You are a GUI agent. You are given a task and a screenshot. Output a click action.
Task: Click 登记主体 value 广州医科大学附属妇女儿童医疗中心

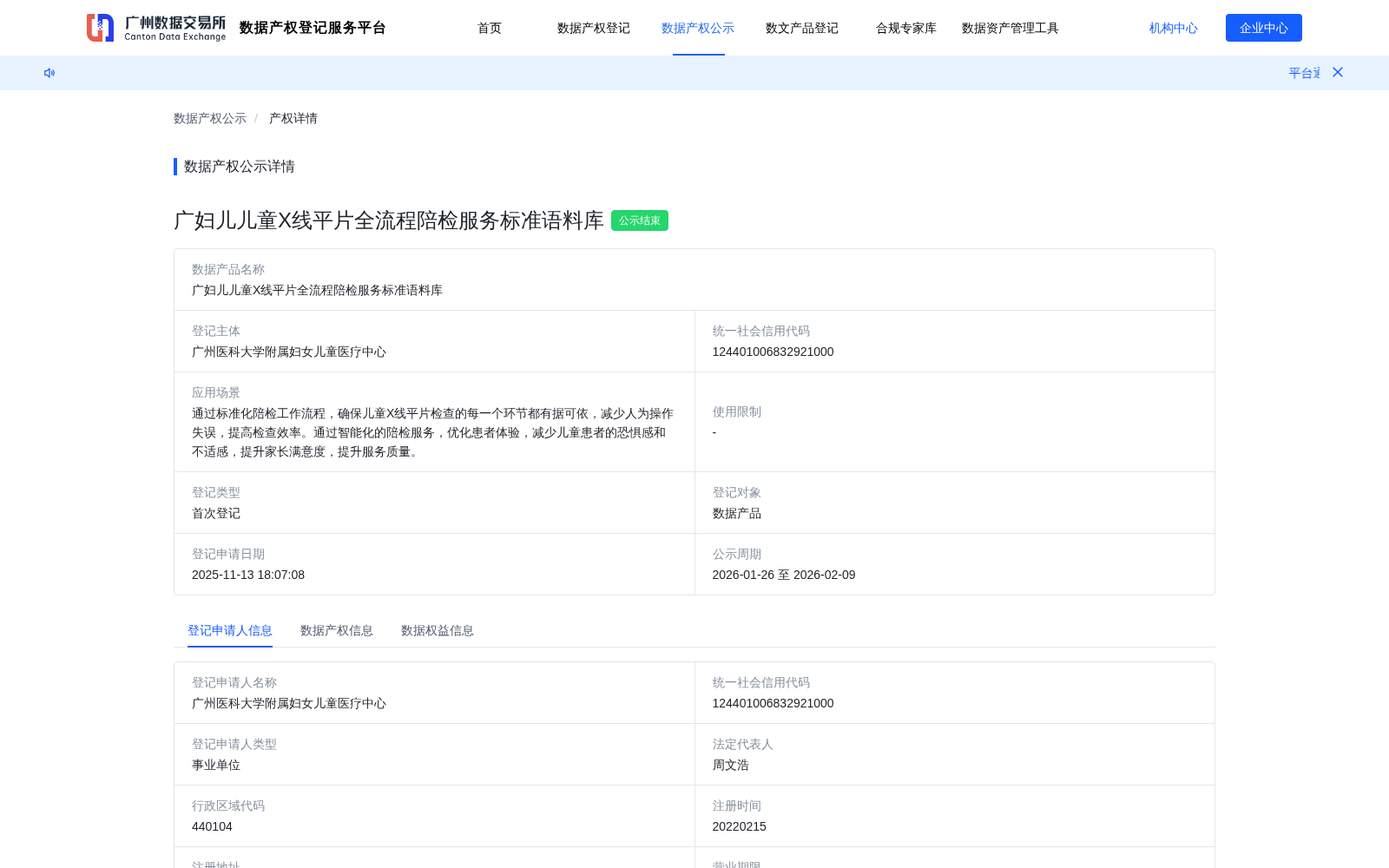(289, 352)
